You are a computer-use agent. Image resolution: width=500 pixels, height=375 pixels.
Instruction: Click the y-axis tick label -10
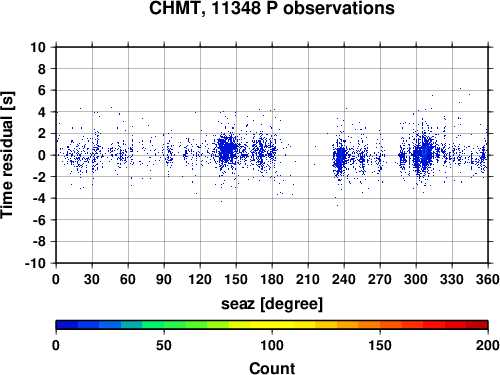pyautogui.click(x=35, y=263)
